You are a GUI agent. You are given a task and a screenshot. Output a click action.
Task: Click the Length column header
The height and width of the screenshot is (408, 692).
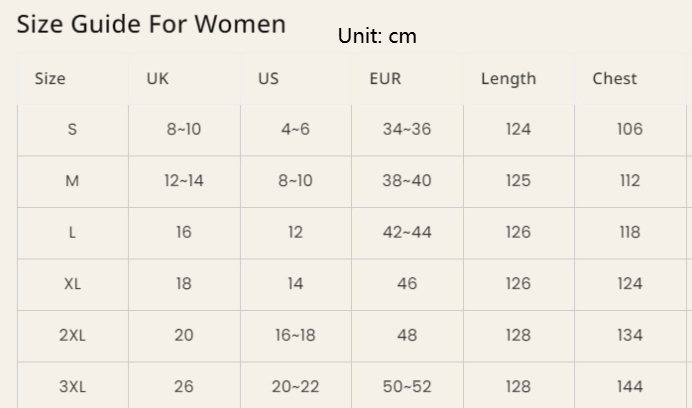[508, 79]
